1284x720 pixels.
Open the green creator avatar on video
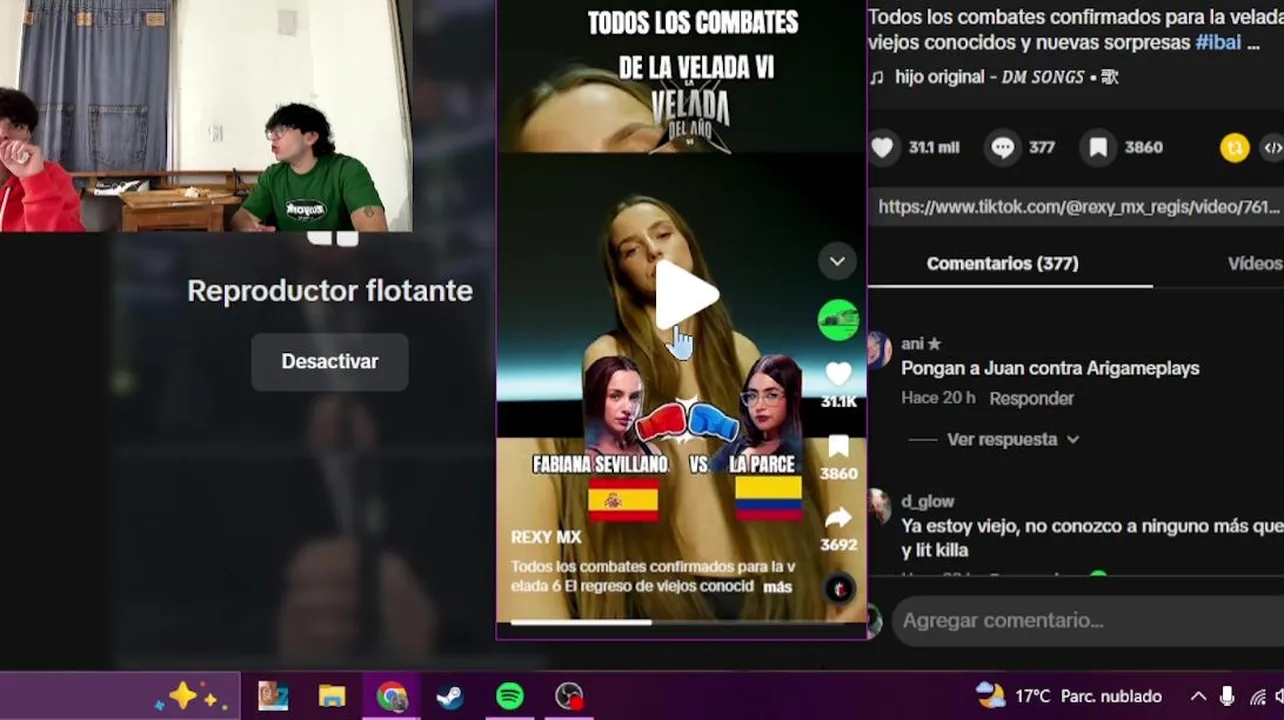838,320
